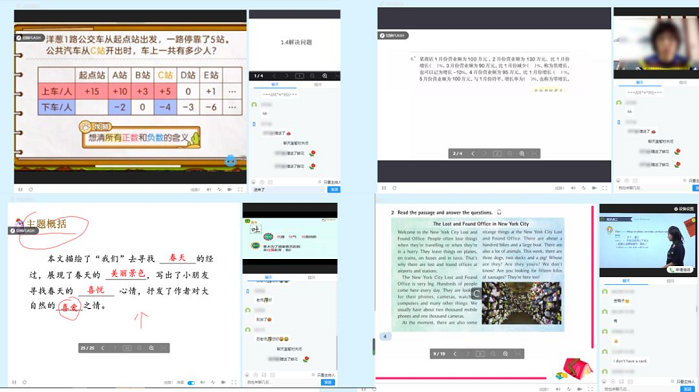Check 只看主持人 in the bottom-left chat panel
This screenshot has width=699, height=392.
coord(324,375)
